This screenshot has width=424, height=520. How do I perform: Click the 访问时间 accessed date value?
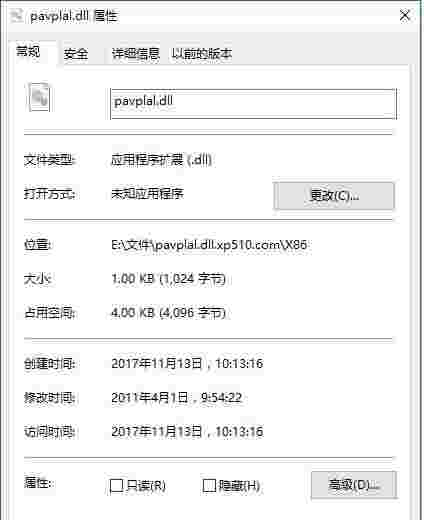coord(187,432)
